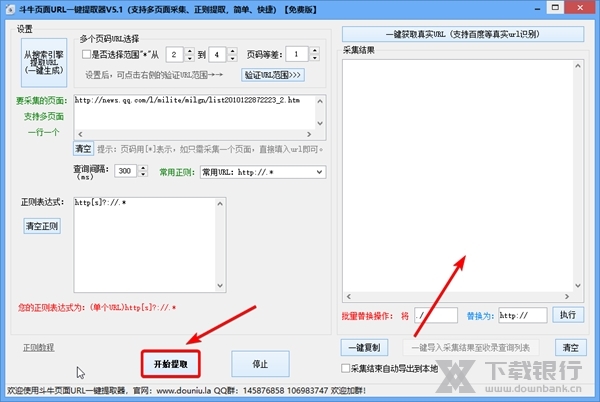
Task: Click down arrow of URL box scrollbar
Action: 320,124
